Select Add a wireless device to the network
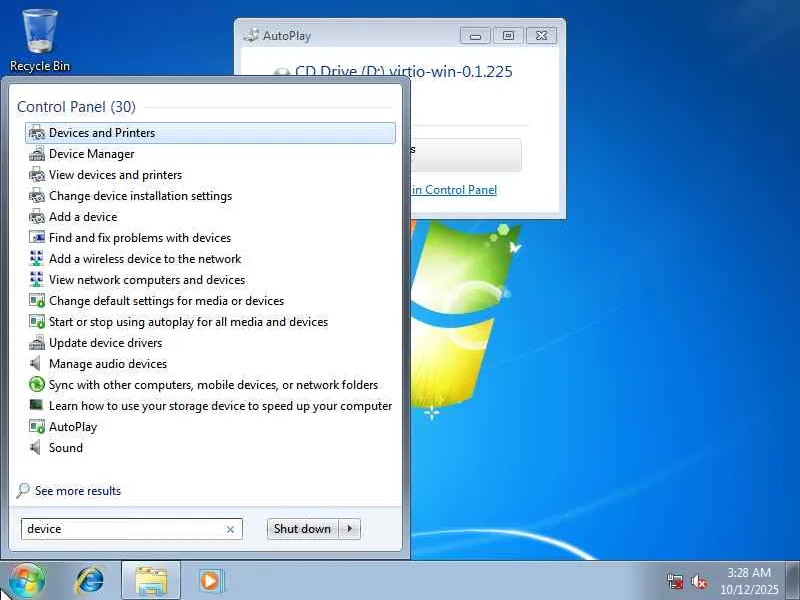The image size is (800, 600). point(145,259)
